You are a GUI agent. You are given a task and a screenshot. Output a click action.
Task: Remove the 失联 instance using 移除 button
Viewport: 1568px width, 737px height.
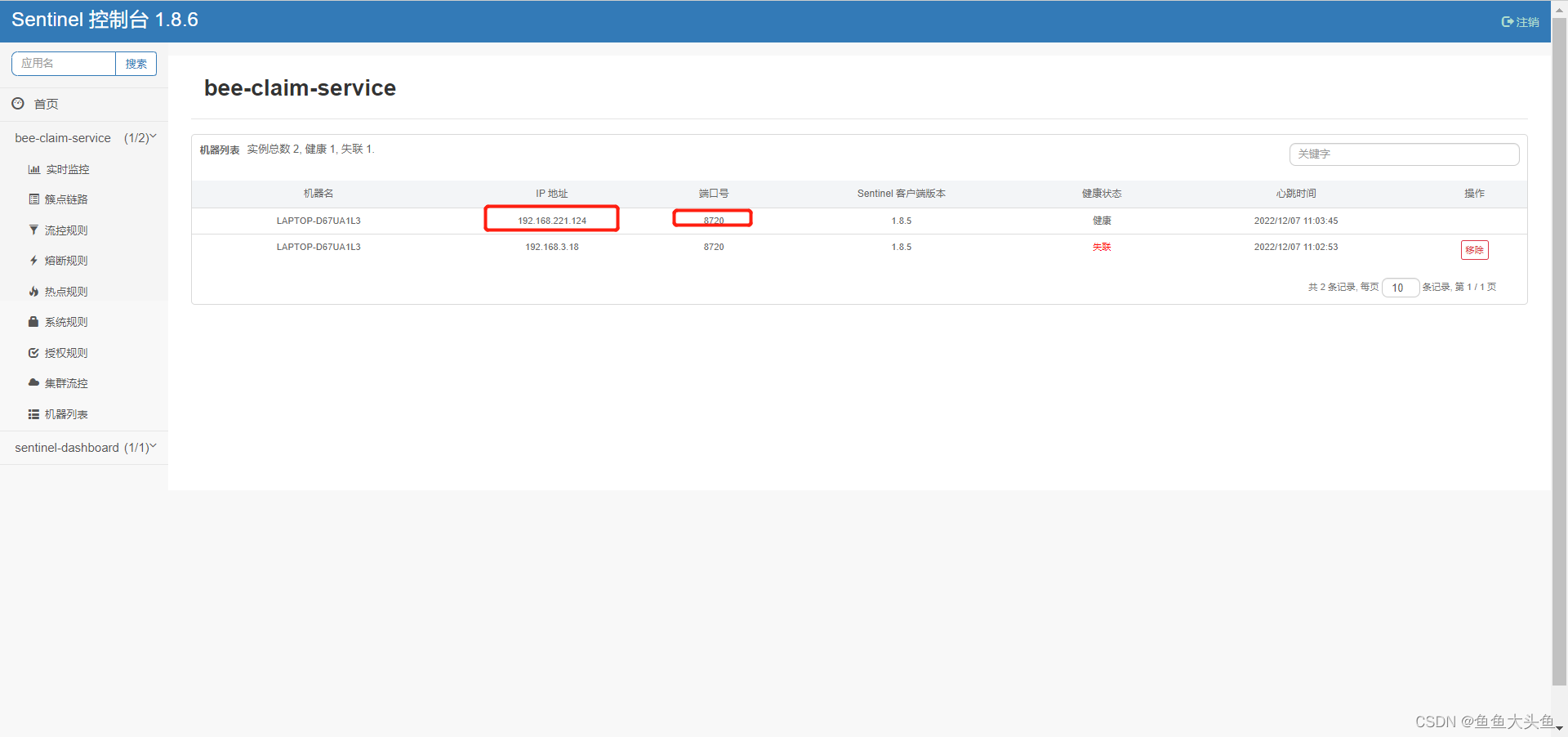pos(1474,249)
